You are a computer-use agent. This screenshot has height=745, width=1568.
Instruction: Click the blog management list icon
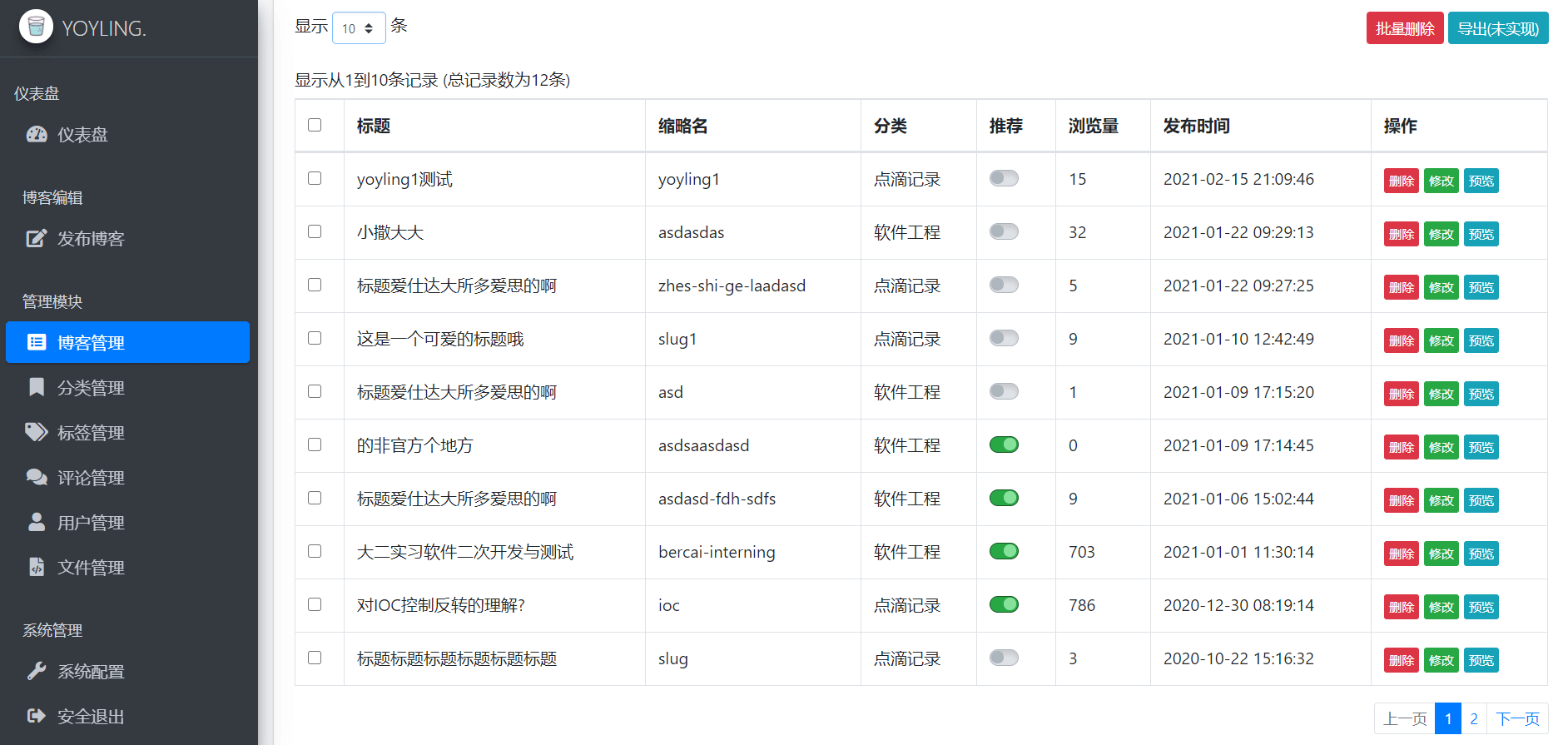click(37, 342)
